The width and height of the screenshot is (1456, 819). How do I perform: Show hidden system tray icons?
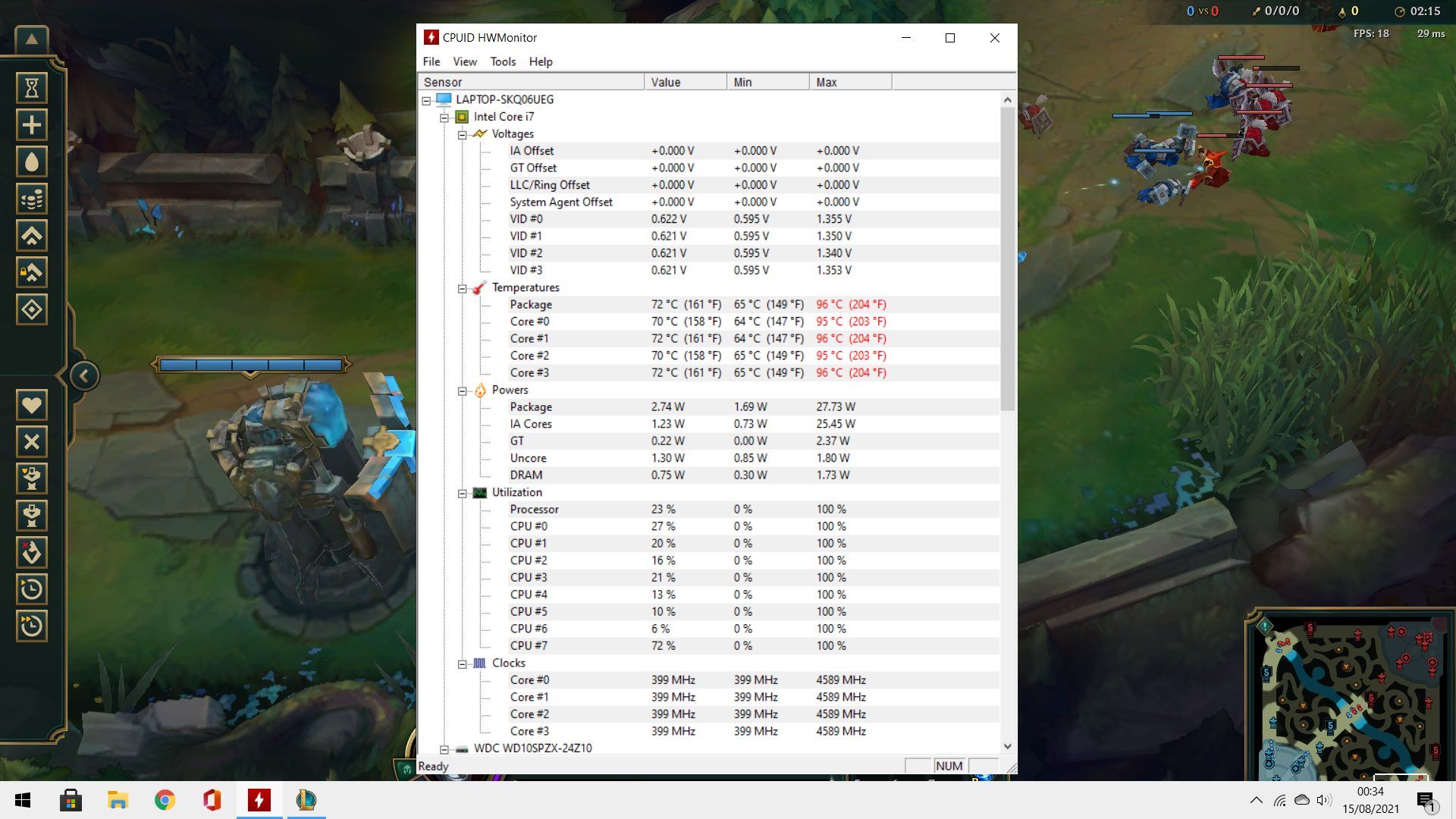tap(1257, 800)
